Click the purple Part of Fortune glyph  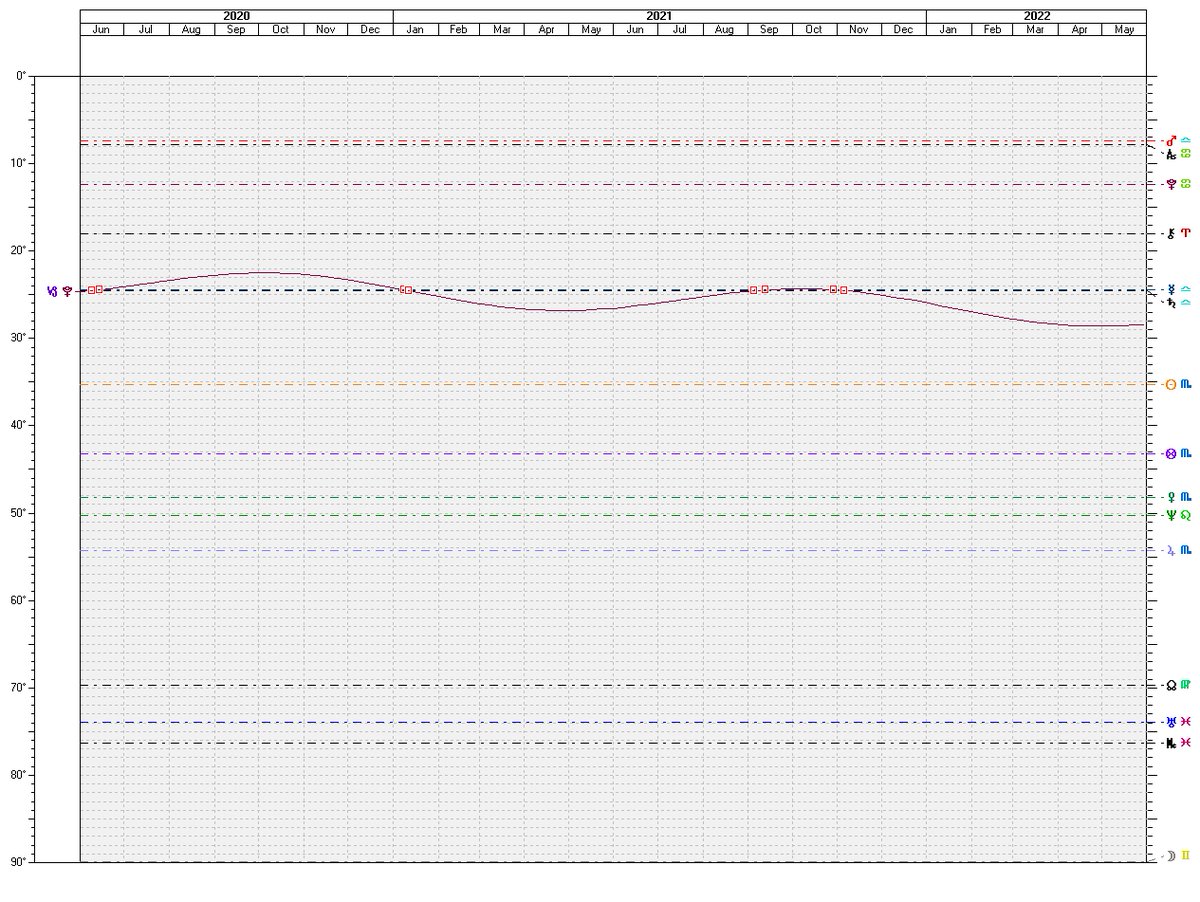click(1171, 453)
